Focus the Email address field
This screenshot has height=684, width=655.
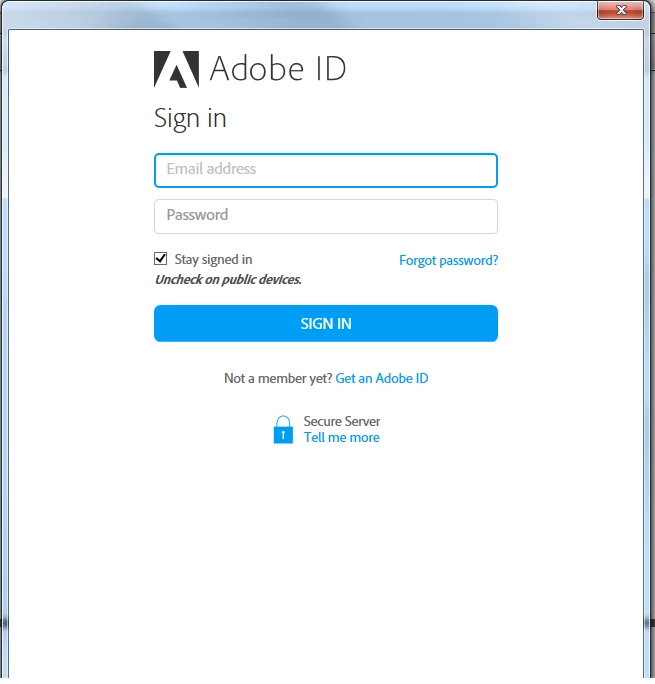tap(326, 171)
